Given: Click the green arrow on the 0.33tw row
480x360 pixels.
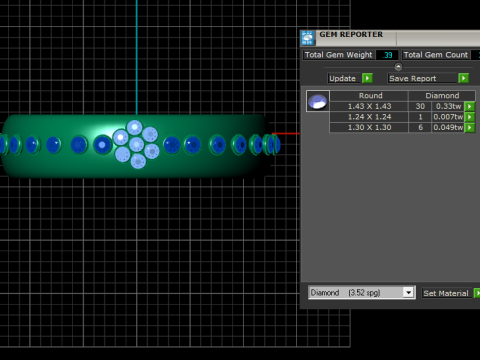Looking at the screenshot, I should pyautogui.click(x=470, y=106).
